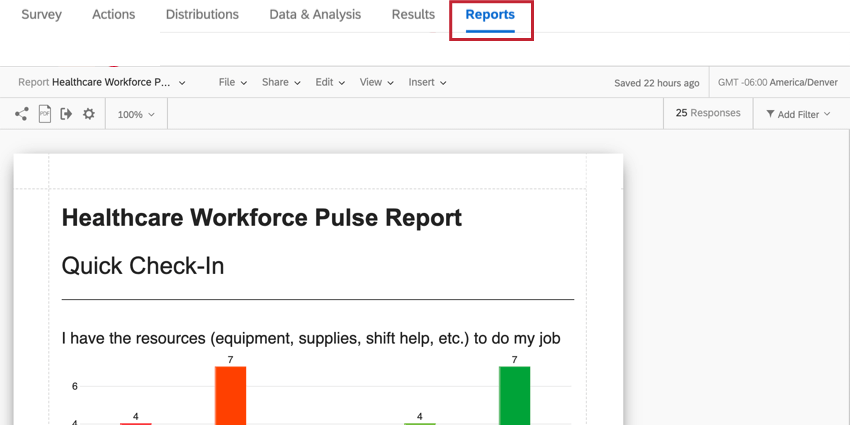850x425 pixels.
Task: Open the Add Filter dropdown
Action: tap(798, 114)
